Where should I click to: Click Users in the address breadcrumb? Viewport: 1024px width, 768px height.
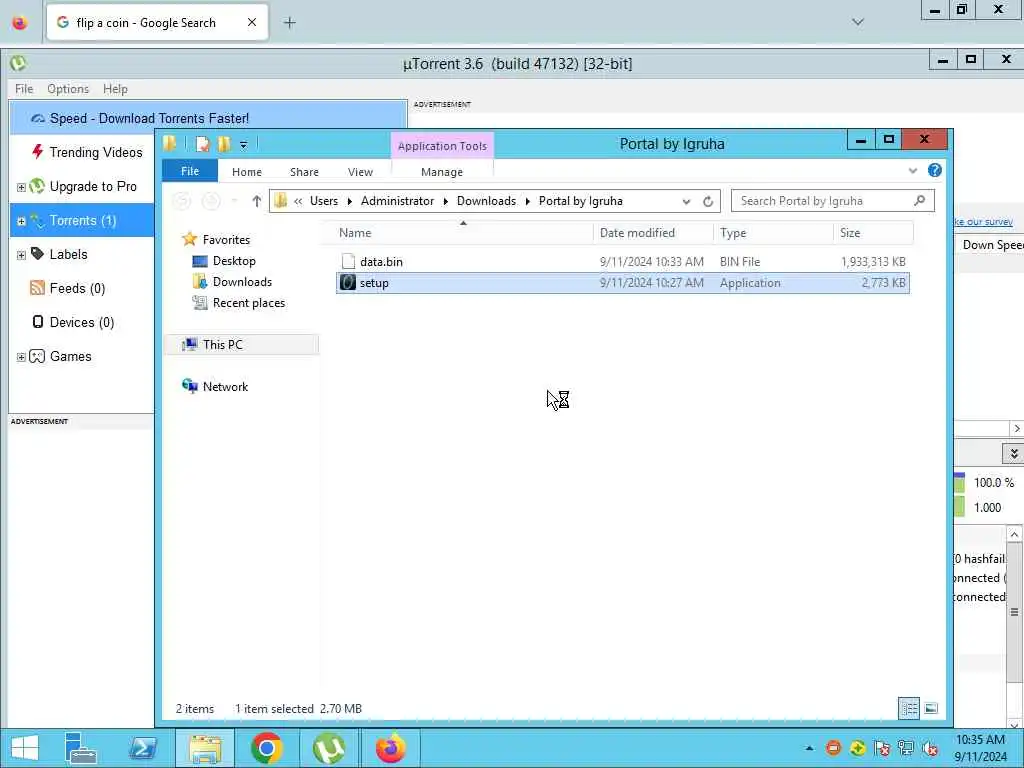324,201
